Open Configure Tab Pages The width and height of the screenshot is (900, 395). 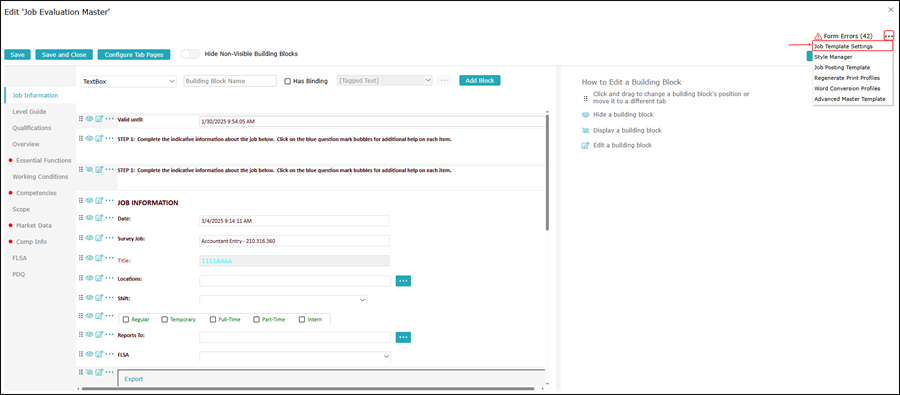(134, 55)
